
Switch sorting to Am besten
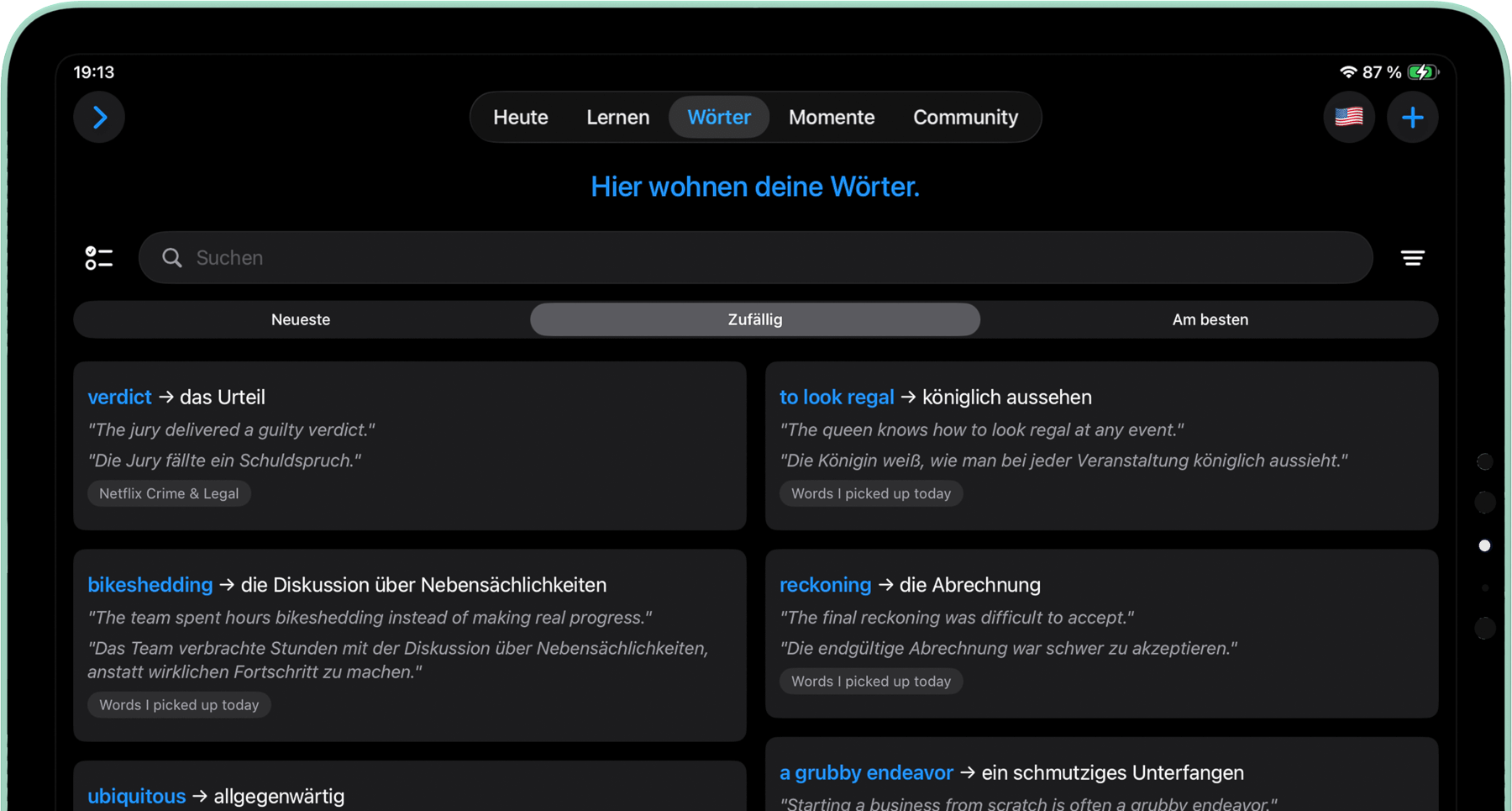(1210, 319)
